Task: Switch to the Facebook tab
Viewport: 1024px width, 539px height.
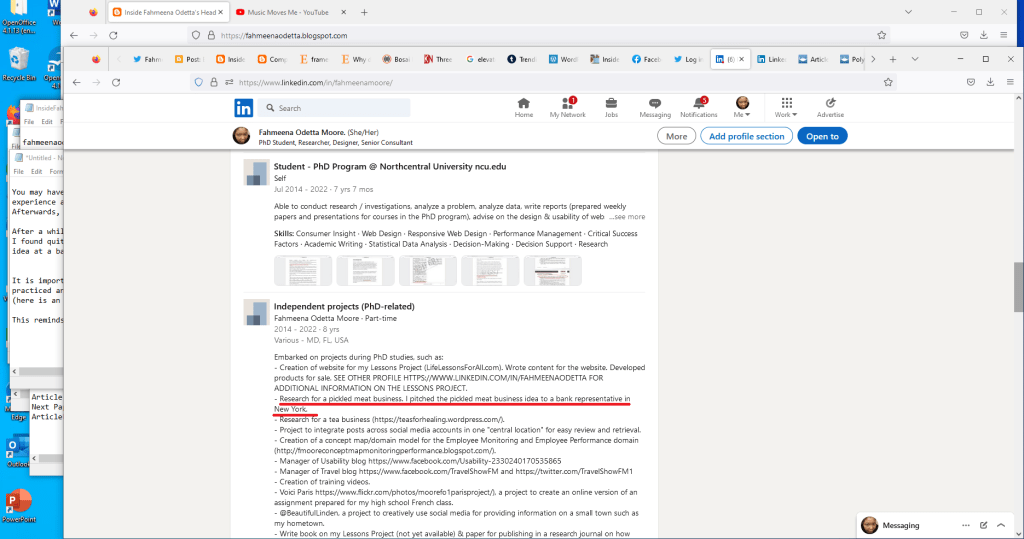Action: (x=647, y=59)
